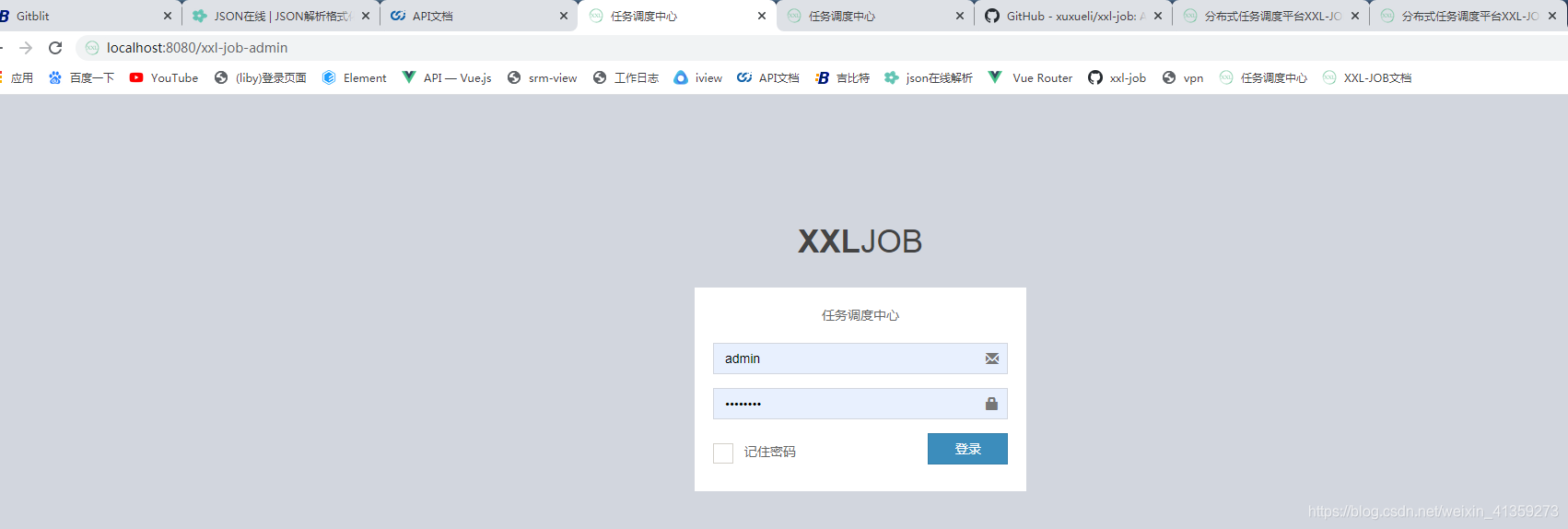Click envelope icon in username field
Screen dimensions: 1568x529
(x=992, y=359)
